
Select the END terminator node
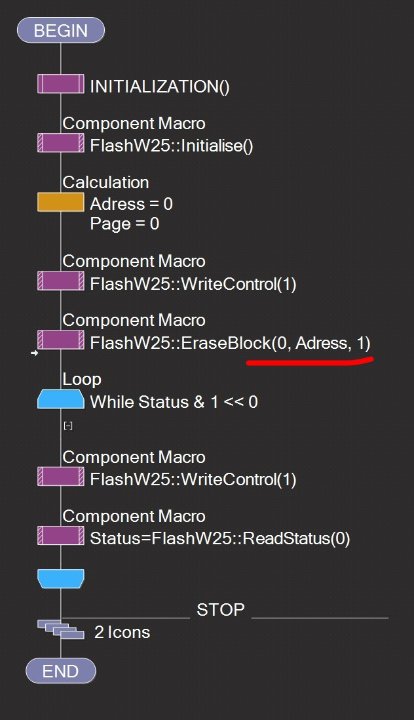[x=61, y=671]
